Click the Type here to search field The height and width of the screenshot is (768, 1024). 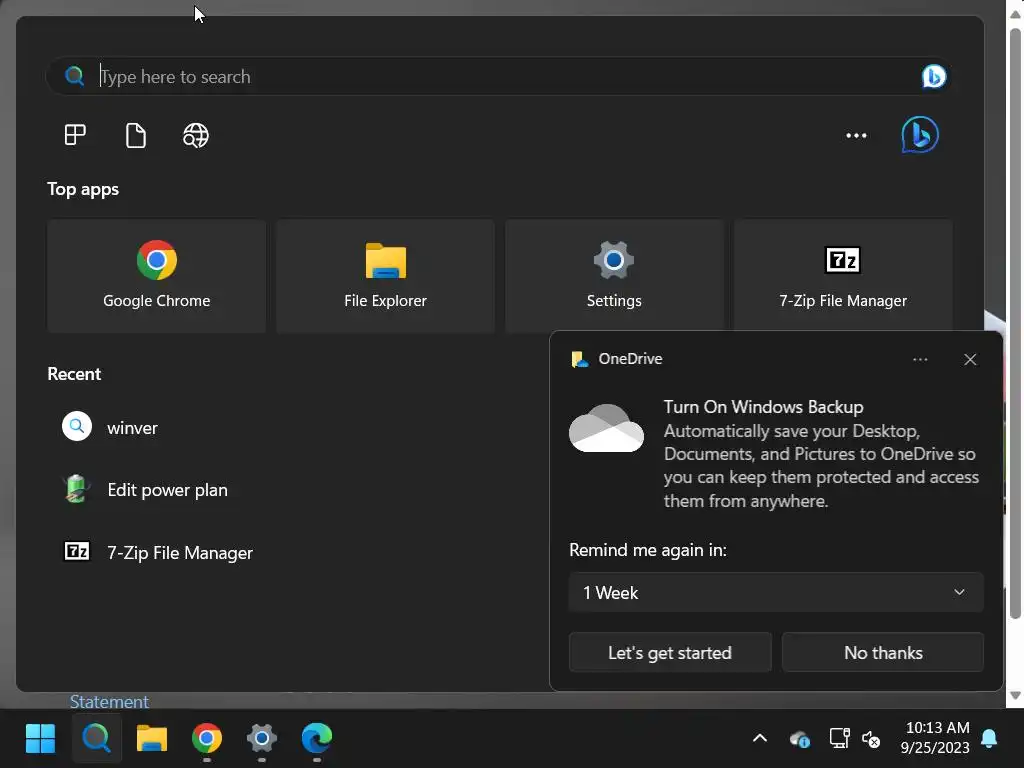pos(498,76)
